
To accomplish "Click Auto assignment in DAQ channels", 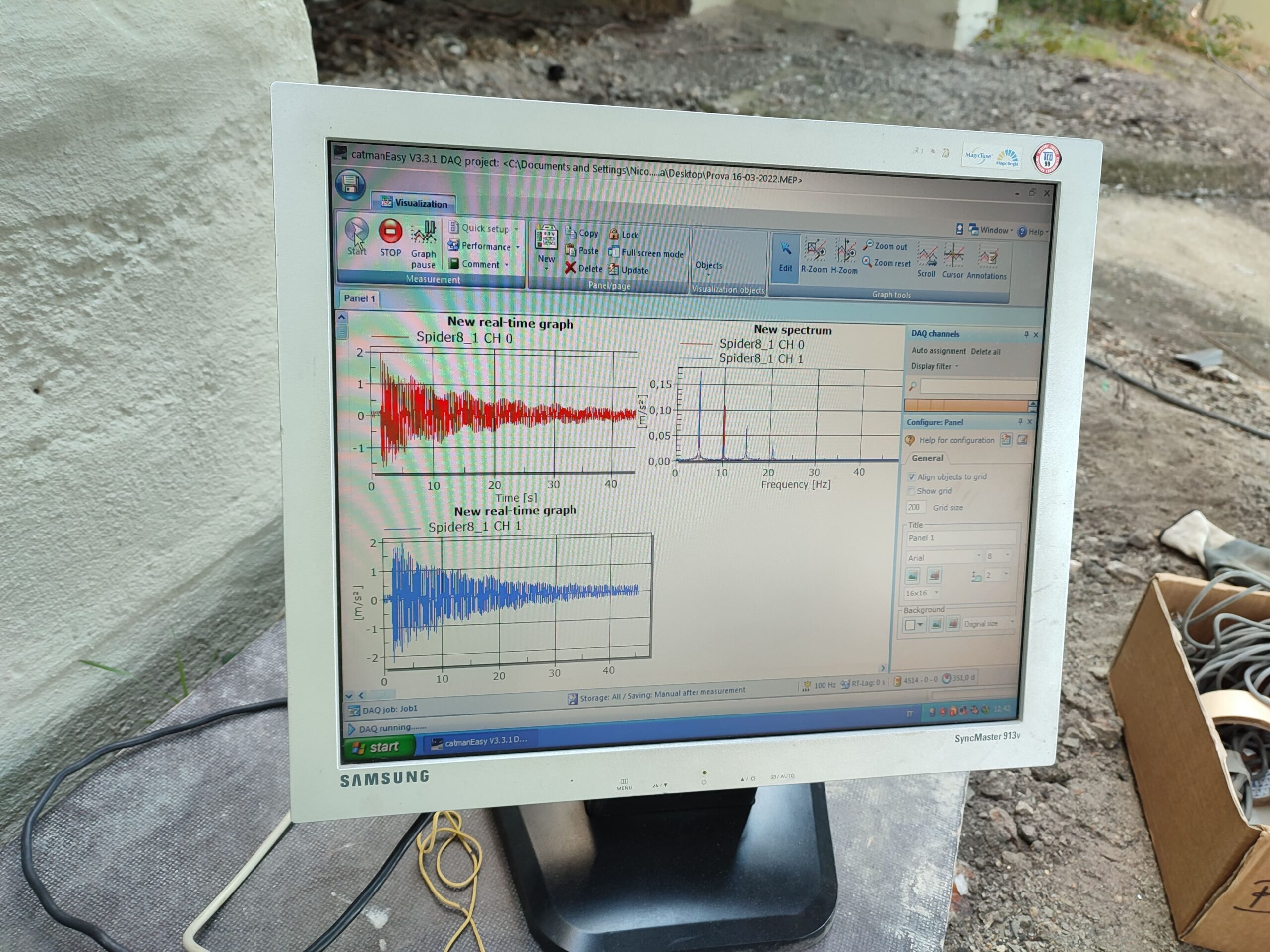I will click(x=939, y=351).
